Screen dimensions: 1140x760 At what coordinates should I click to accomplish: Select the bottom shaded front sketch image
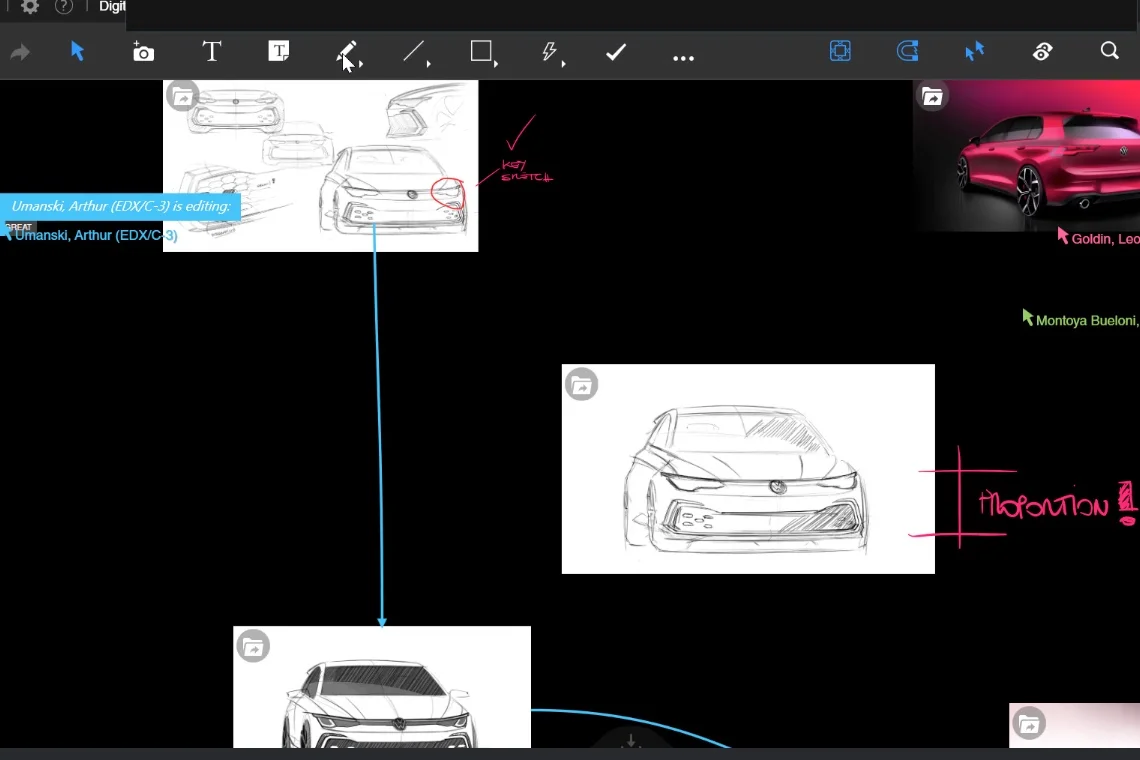click(382, 687)
